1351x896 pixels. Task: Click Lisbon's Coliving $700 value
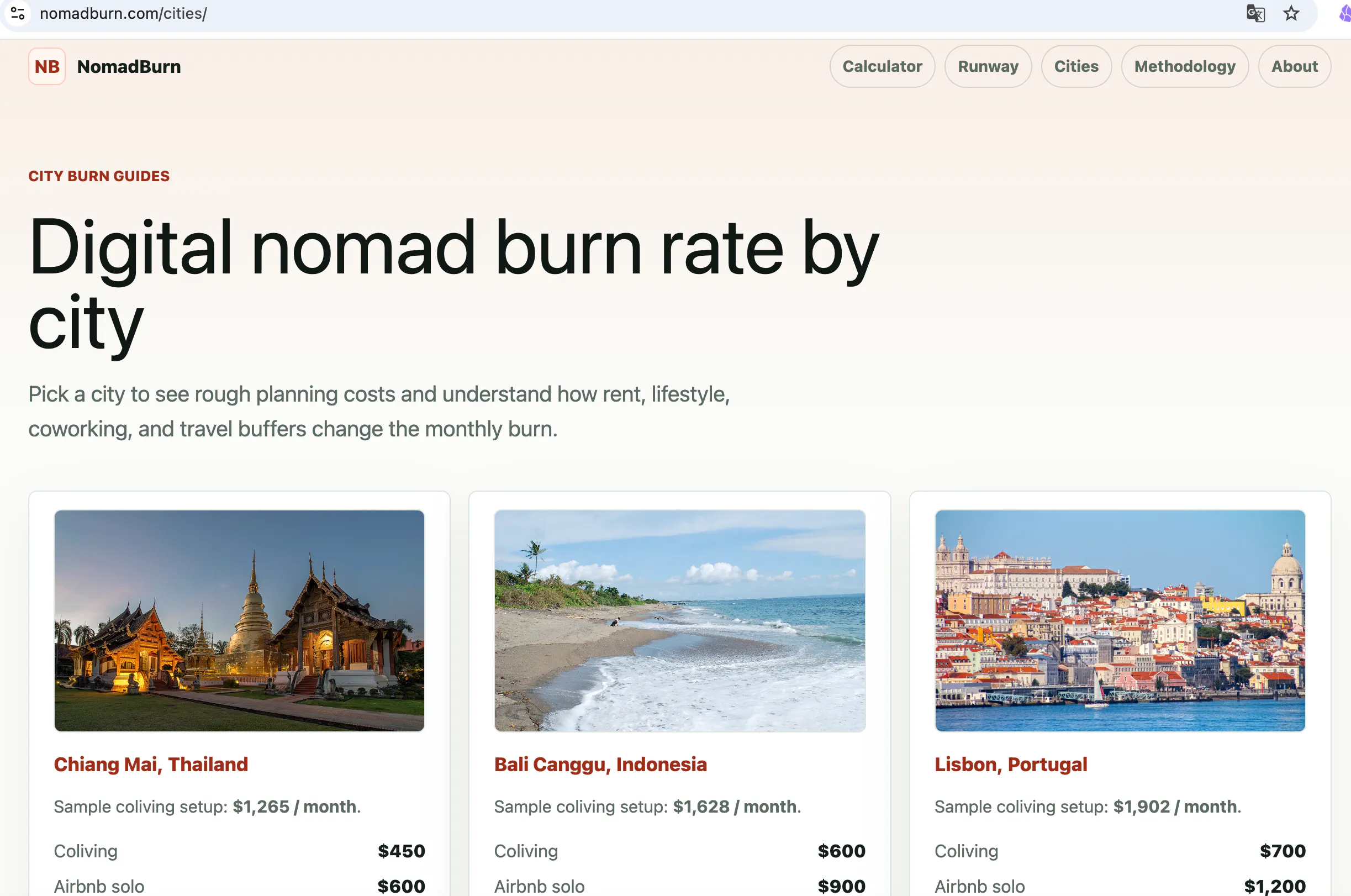click(x=1283, y=851)
